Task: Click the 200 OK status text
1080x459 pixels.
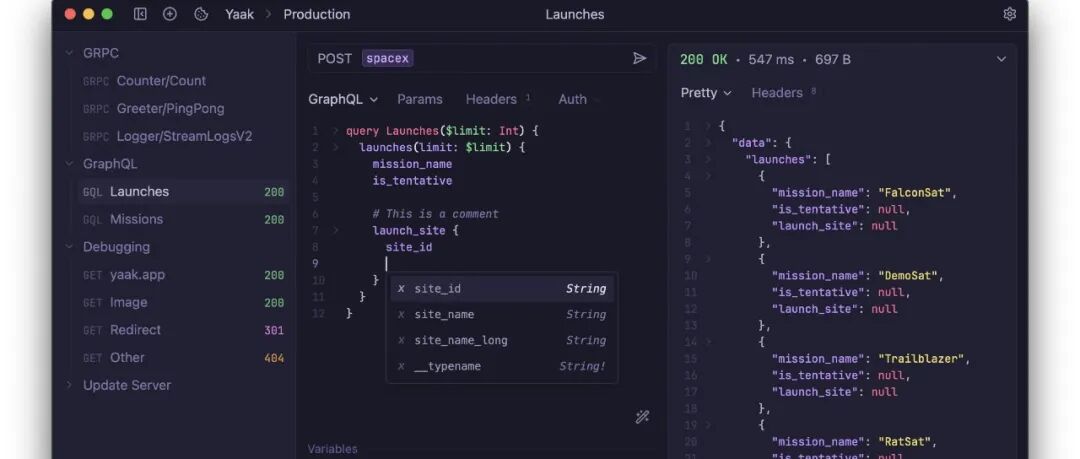Action: pos(704,59)
